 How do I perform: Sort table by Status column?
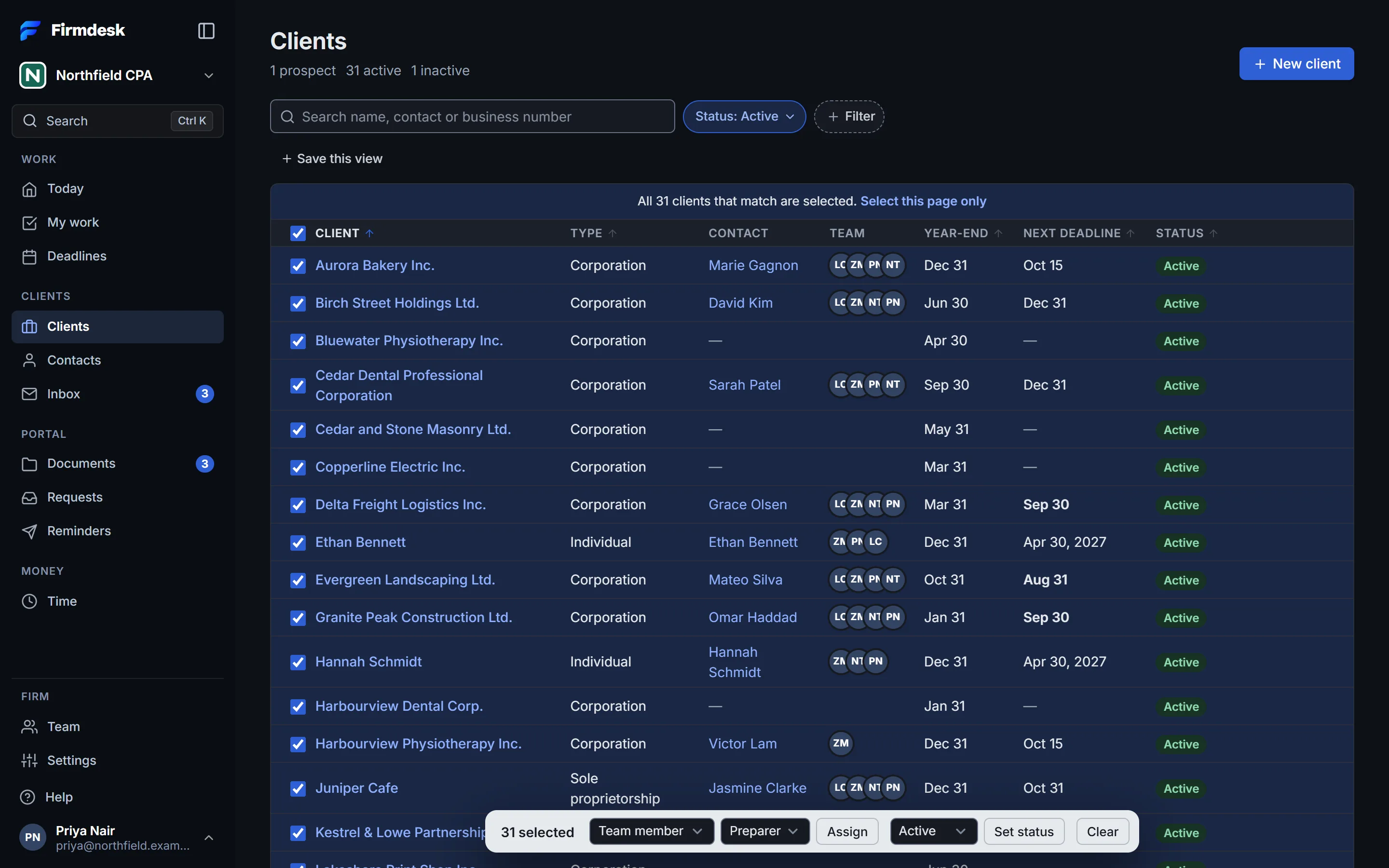point(1186,233)
